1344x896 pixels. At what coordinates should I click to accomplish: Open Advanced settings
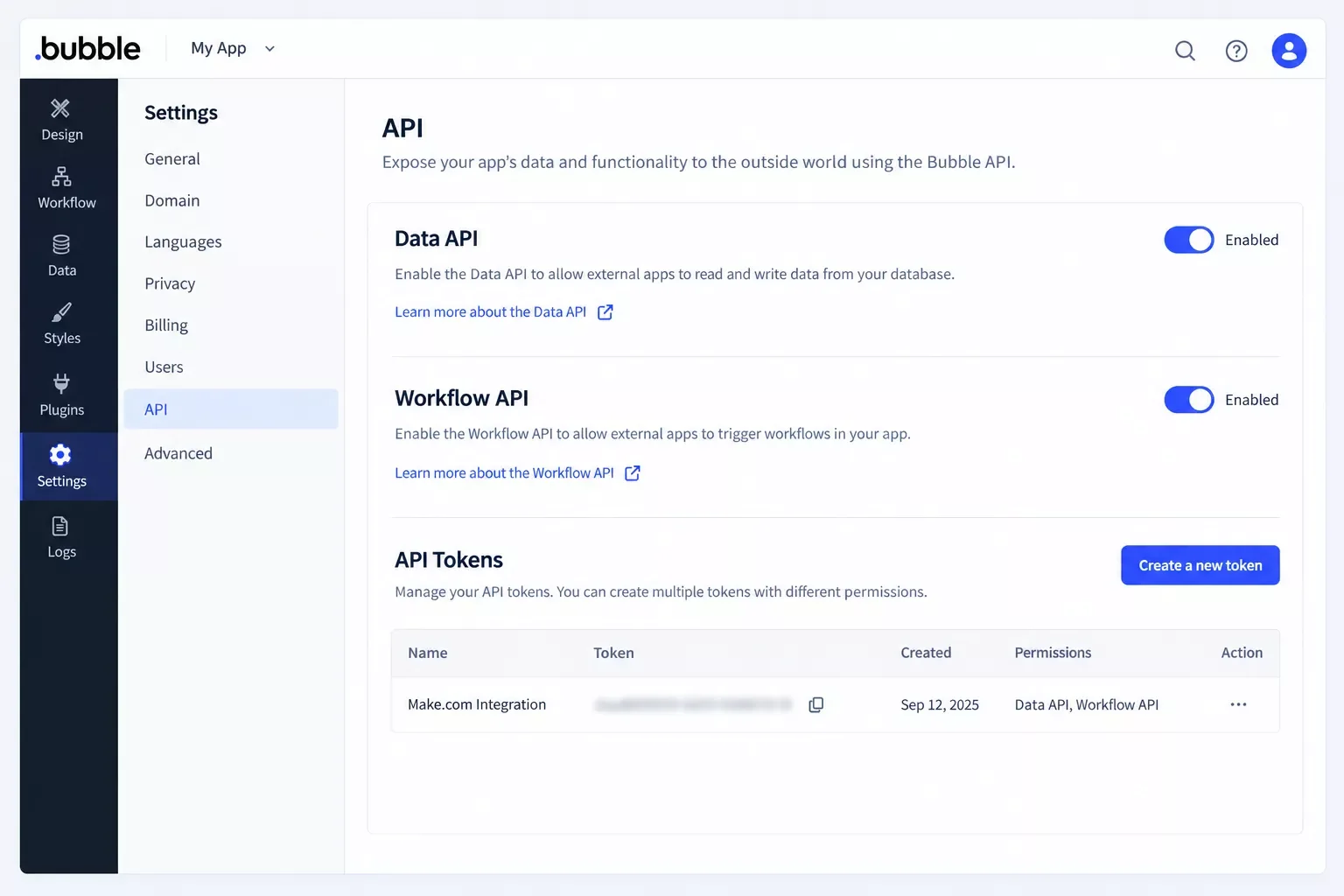click(178, 453)
